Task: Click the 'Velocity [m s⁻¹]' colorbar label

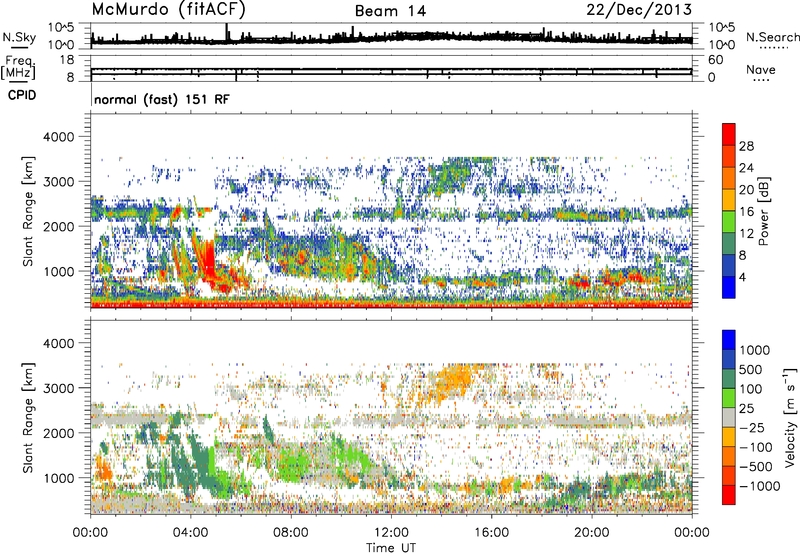Action: (x=790, y=417)
